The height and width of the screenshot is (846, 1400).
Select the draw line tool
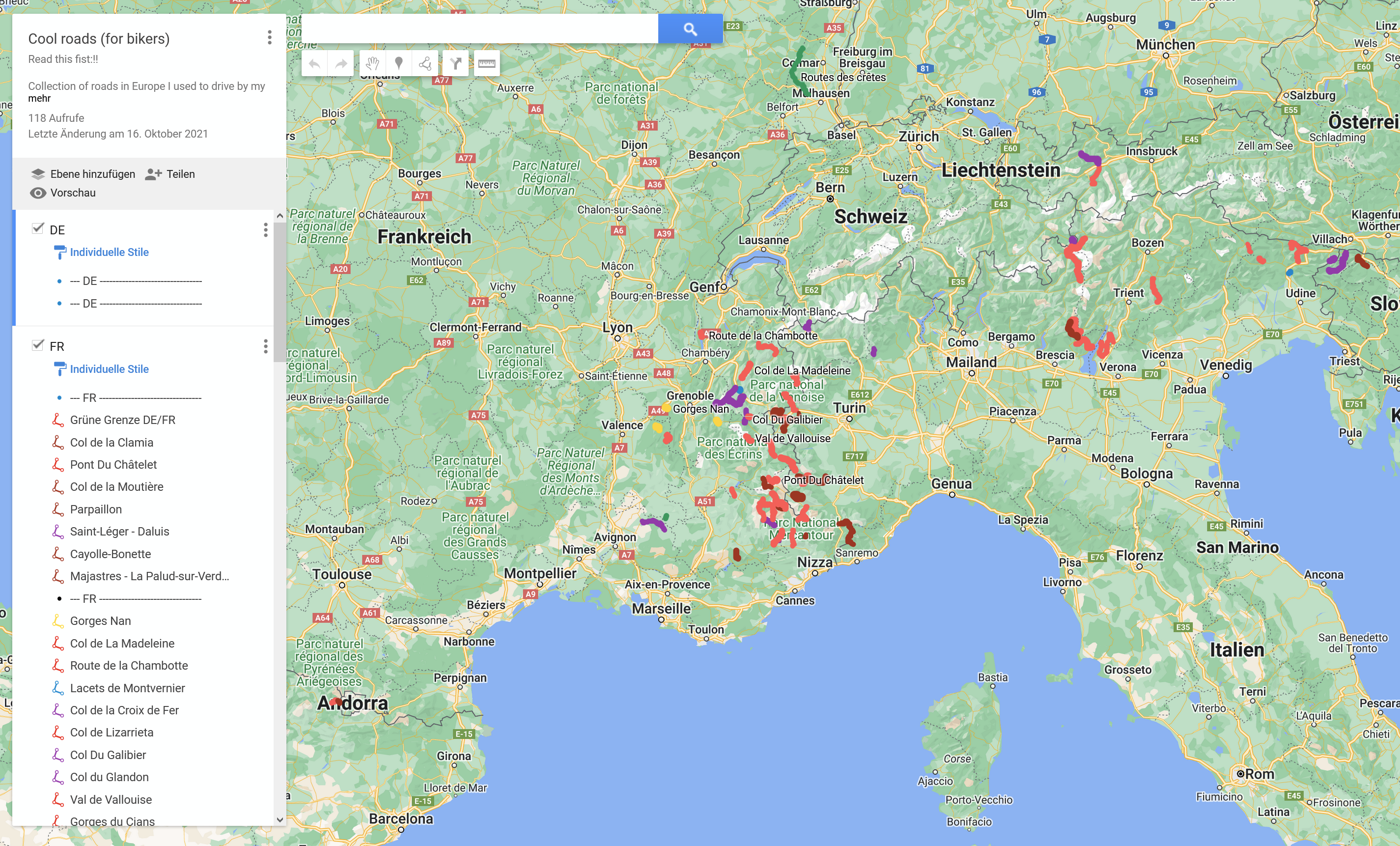[x=425, y=64]
